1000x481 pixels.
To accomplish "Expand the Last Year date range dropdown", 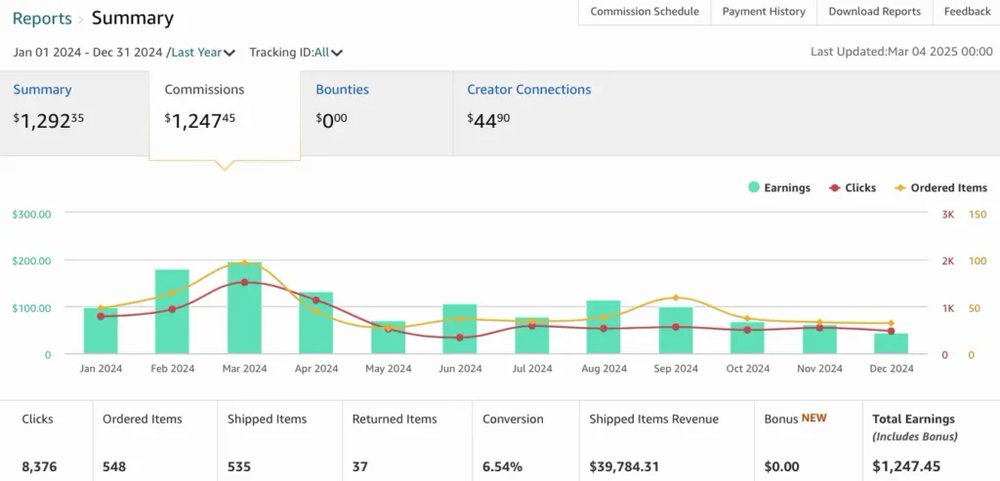I will click(x=203, y=52).
